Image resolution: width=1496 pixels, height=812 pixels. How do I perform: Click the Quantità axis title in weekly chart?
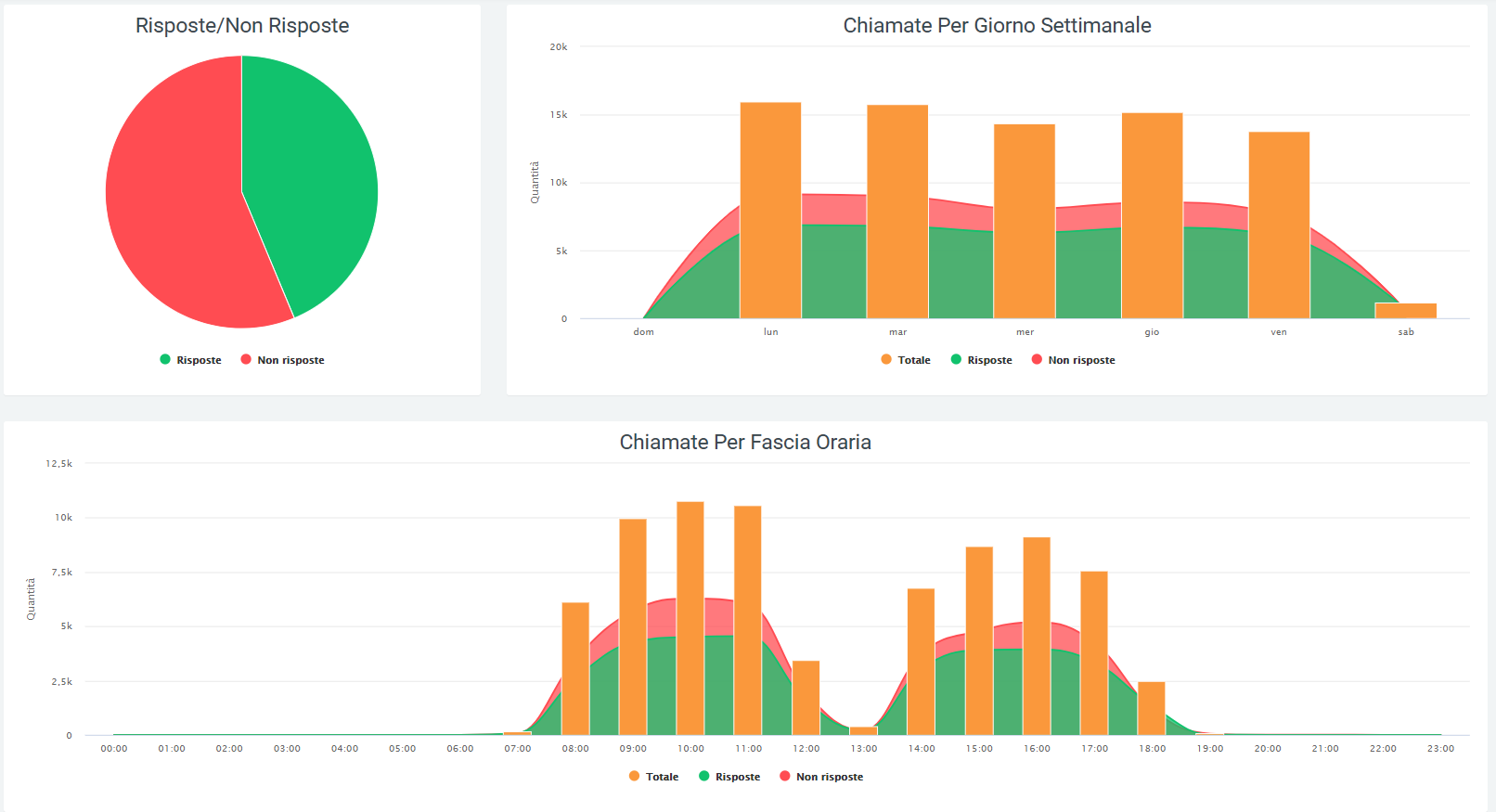(x=535, y=183)
